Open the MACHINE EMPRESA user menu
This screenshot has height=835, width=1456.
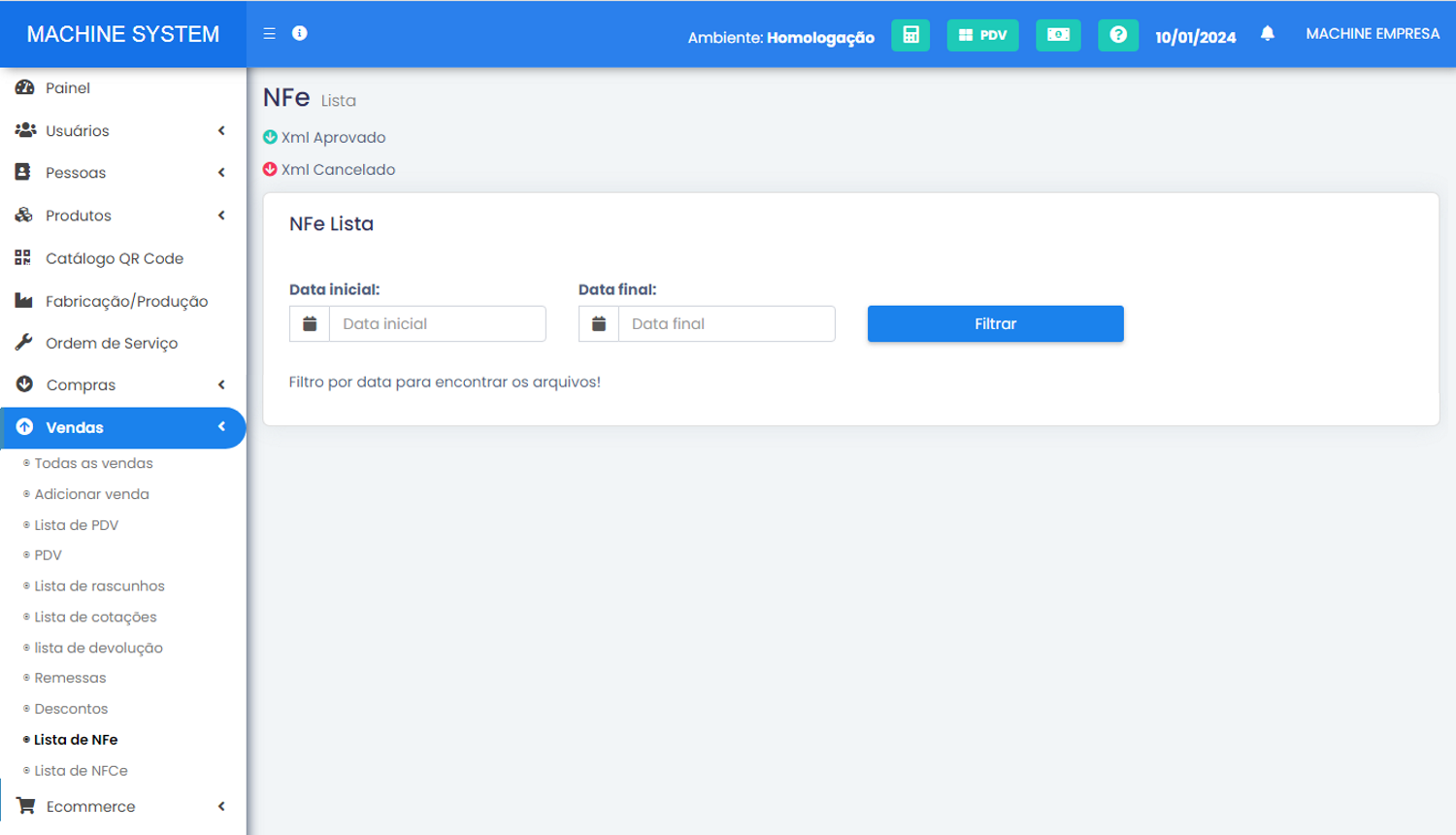point(1373,34)
